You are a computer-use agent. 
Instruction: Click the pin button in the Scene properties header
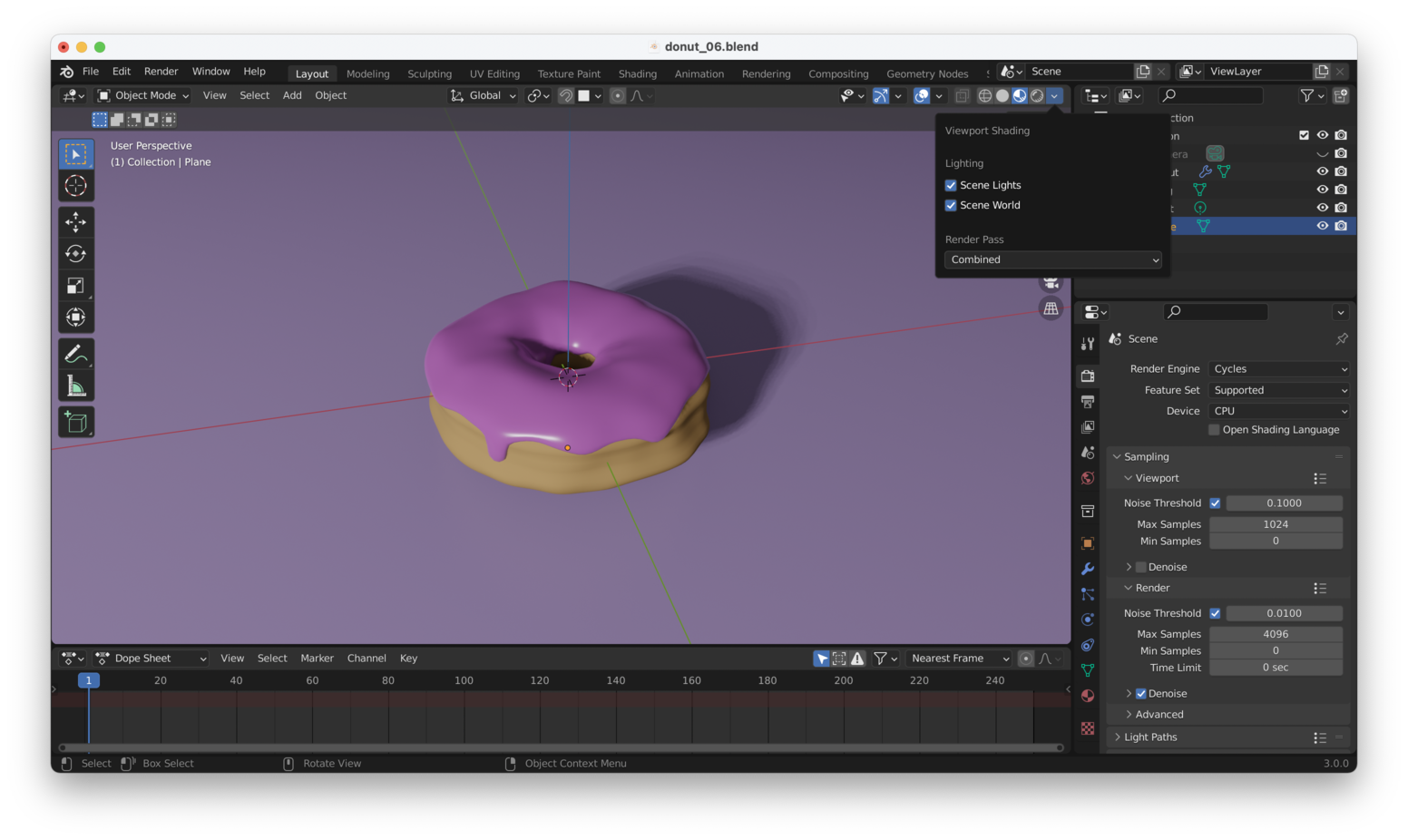pos(1341,338)
